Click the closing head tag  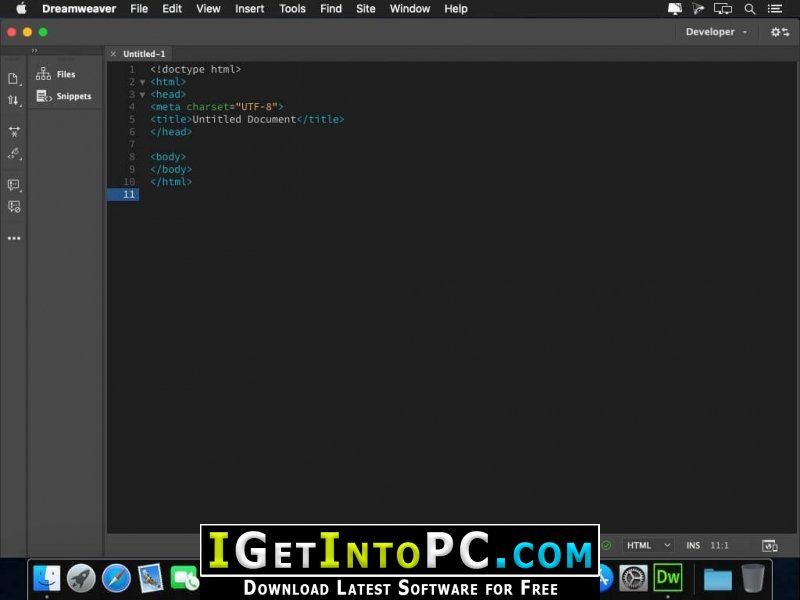pyautogui.click(x=171, y=132)
